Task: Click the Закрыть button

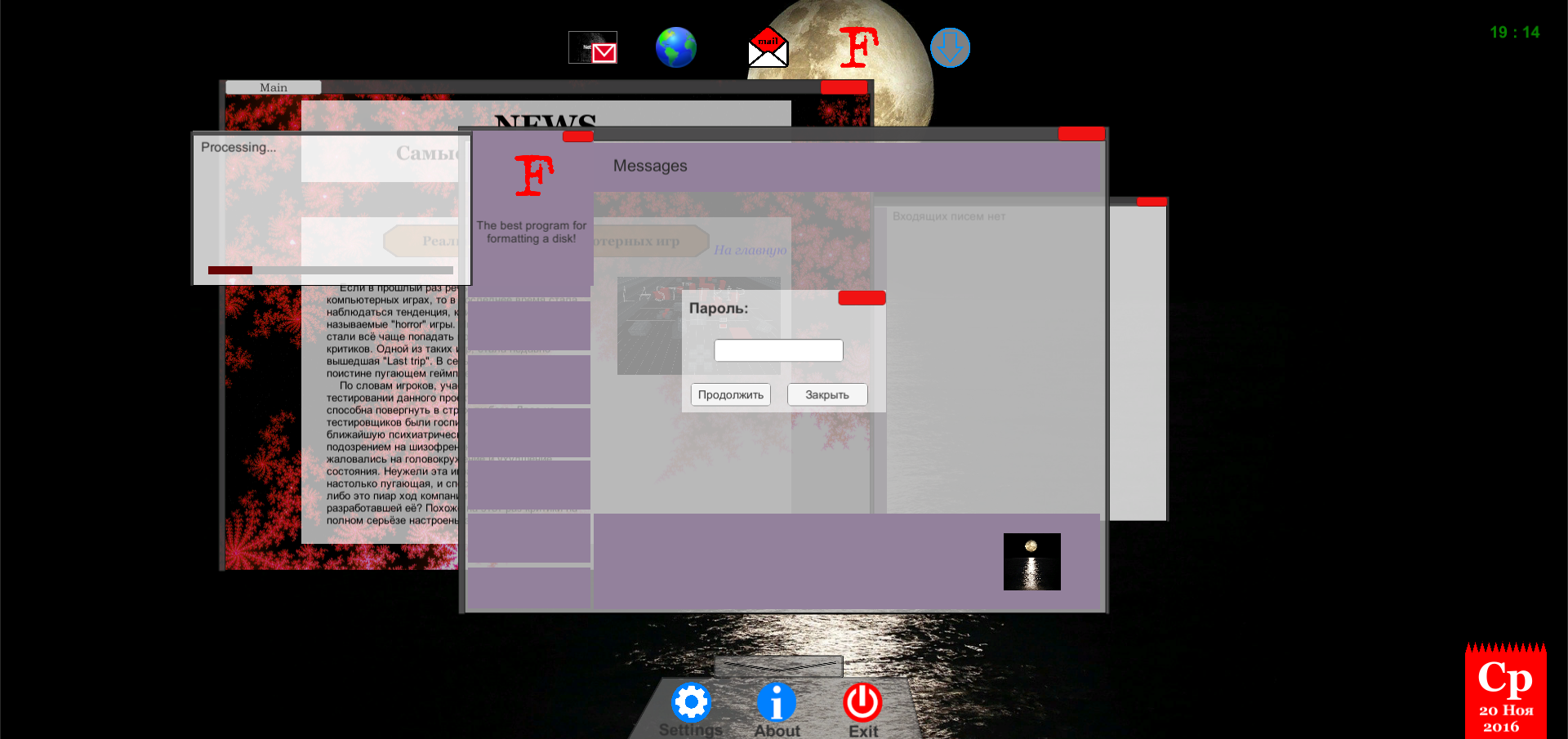Action: (827, 394)
